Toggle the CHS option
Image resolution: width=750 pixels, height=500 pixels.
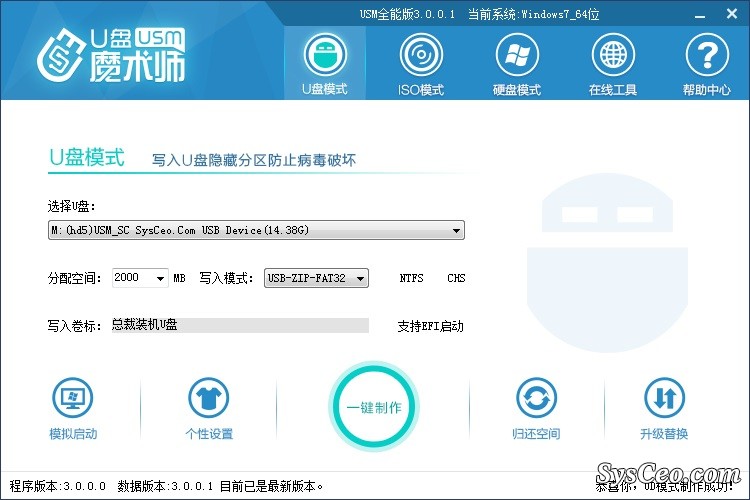coord(456,278)
